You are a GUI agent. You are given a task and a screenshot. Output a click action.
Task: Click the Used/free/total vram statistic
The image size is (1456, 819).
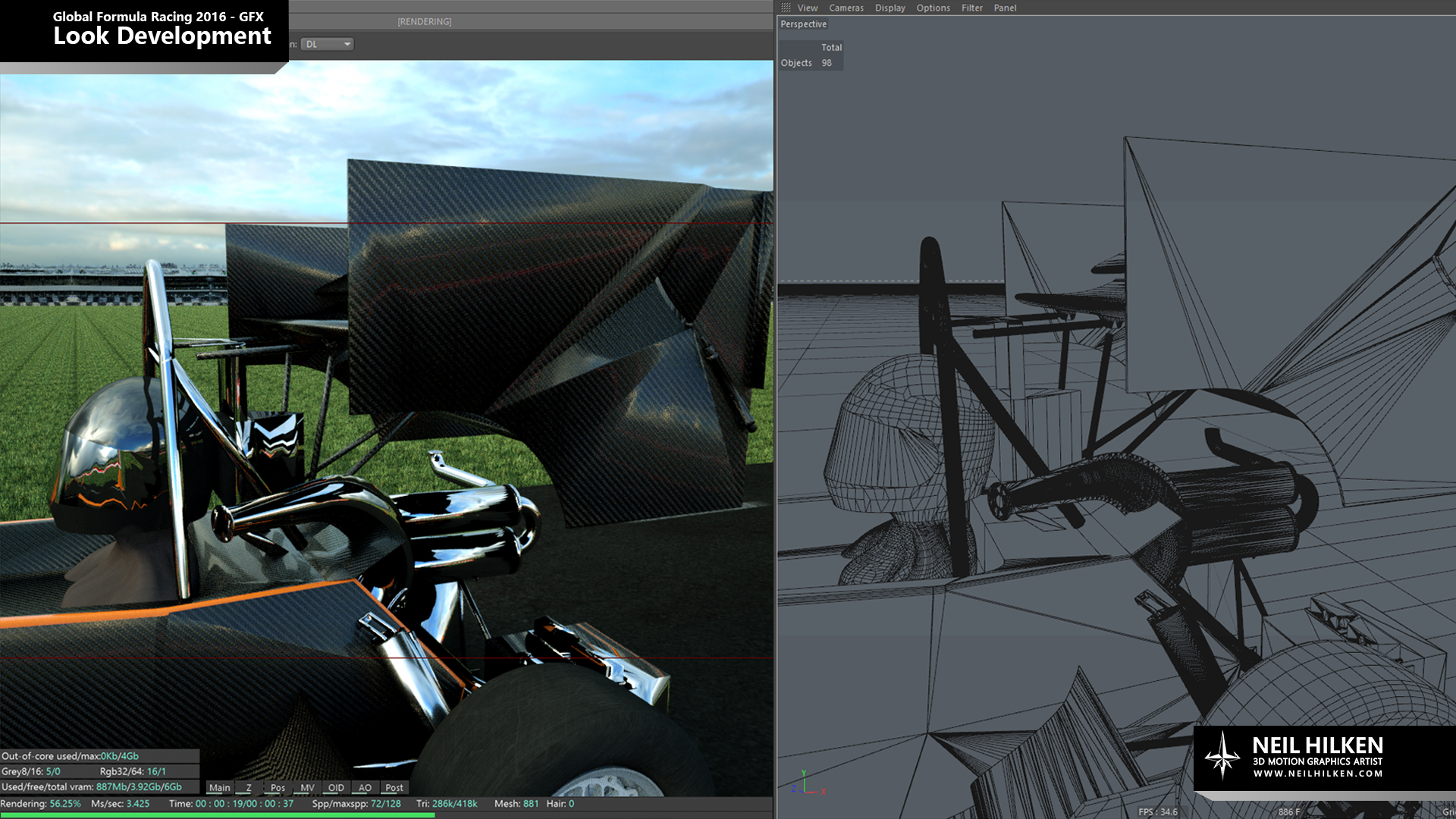92,787
